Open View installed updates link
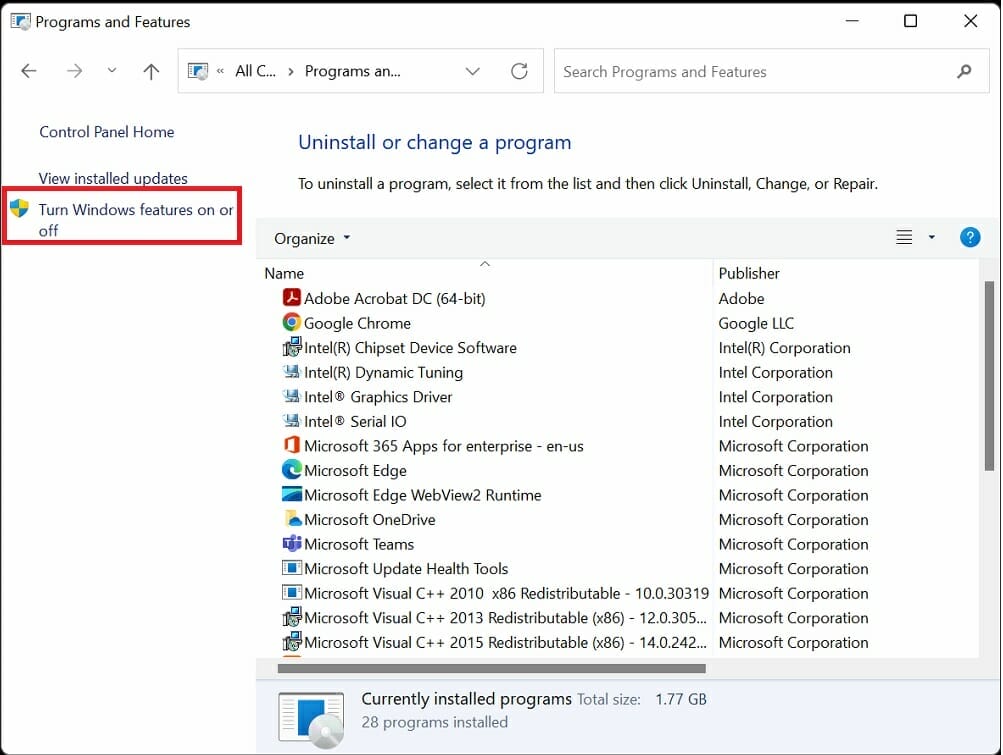 click(x=113, y=179)
